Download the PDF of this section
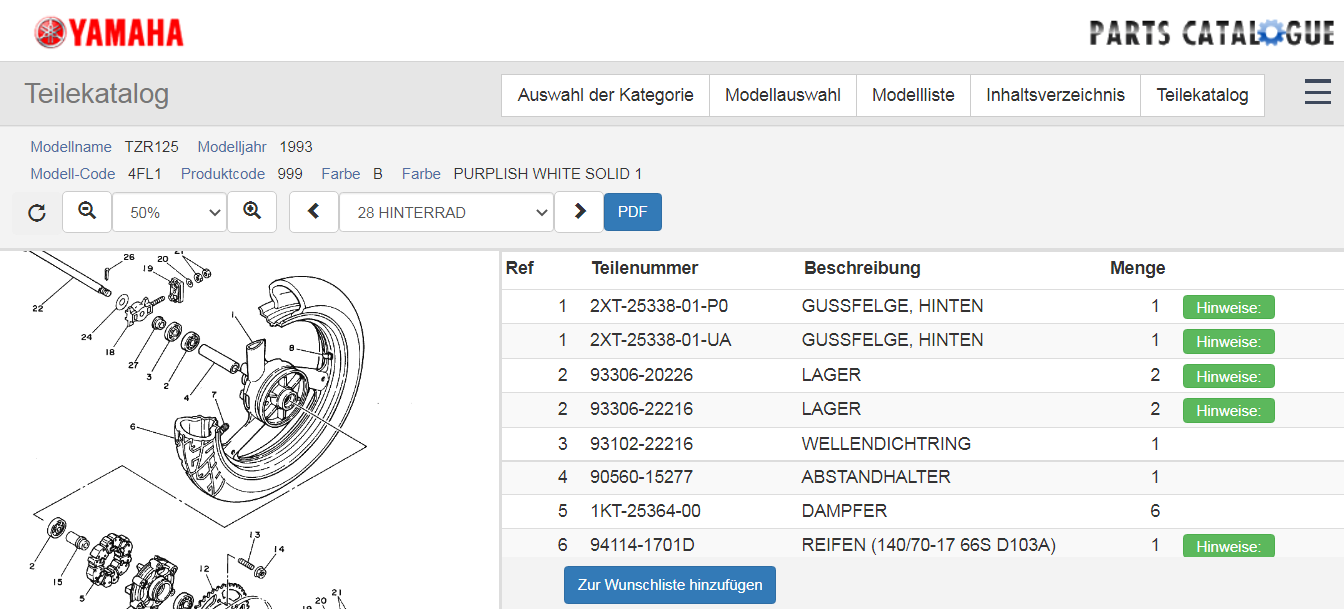This screenshot has height=609, width=1344. [632, 212]
